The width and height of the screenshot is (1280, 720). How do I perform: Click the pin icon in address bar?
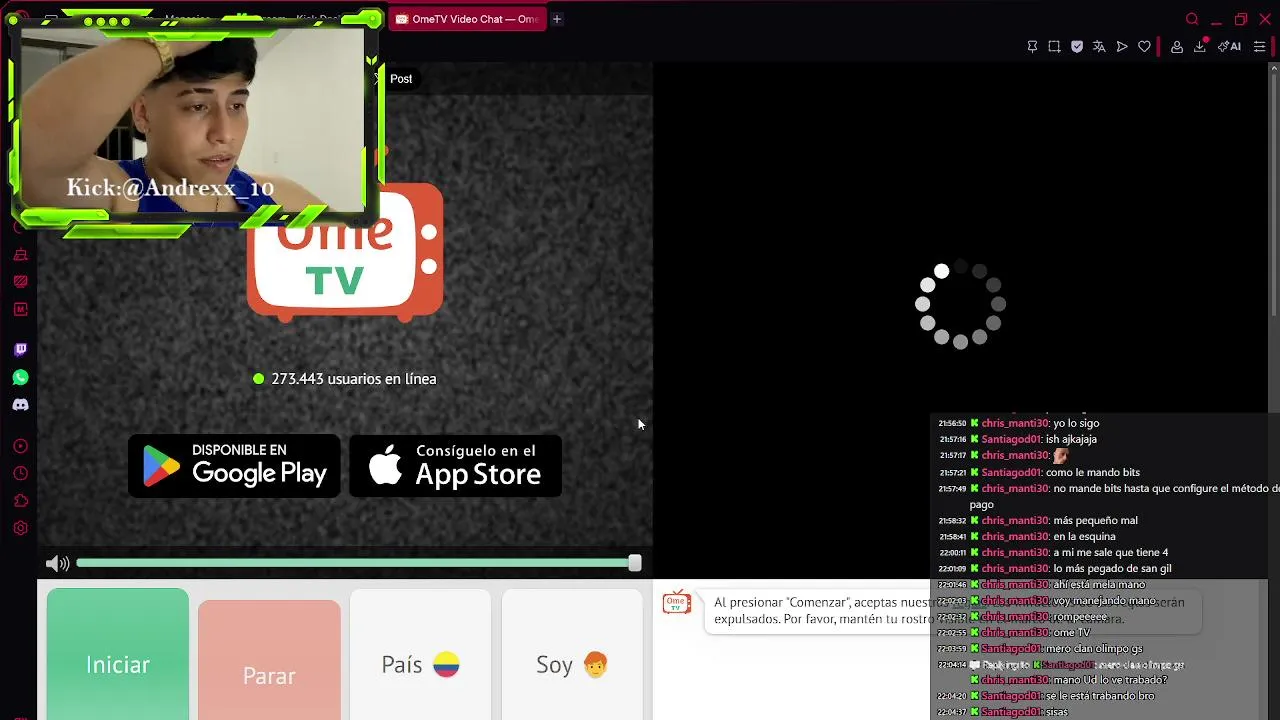tap(1032, 46)
